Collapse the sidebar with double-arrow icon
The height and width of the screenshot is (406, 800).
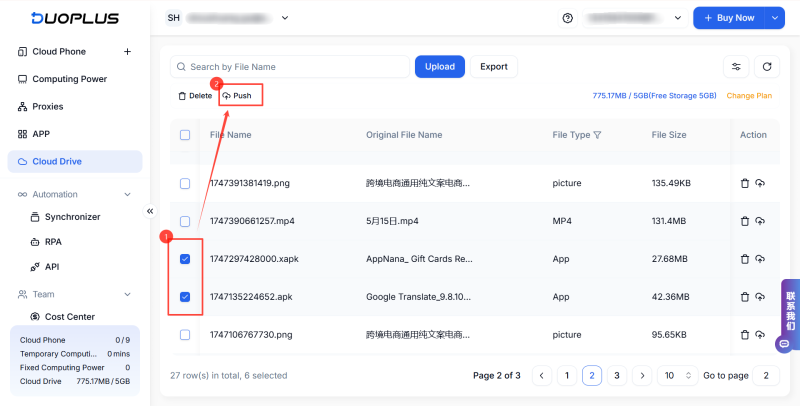pos(150,211)
